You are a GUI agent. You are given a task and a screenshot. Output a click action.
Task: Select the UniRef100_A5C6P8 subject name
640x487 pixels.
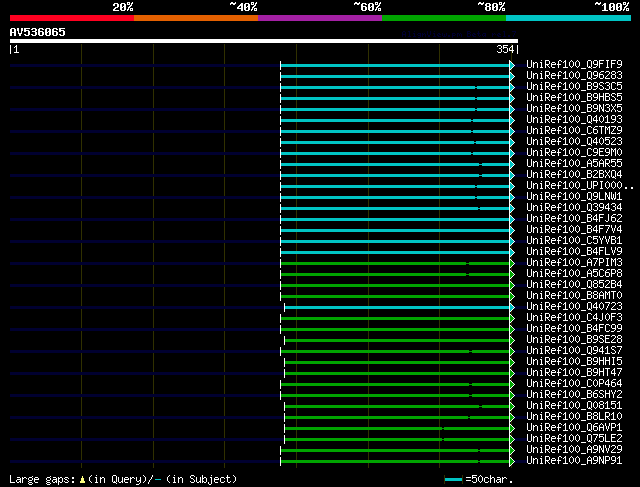click(x=574, y=274)
